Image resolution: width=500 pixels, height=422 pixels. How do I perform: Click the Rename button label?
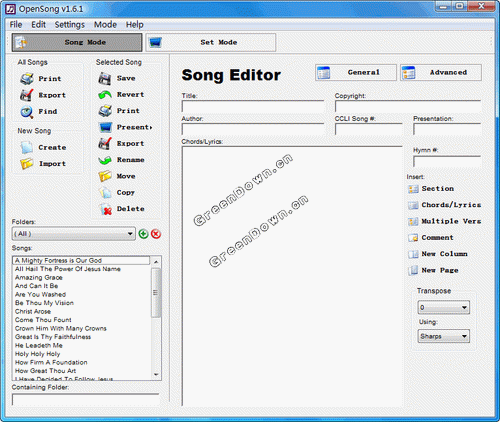point(130,160)
